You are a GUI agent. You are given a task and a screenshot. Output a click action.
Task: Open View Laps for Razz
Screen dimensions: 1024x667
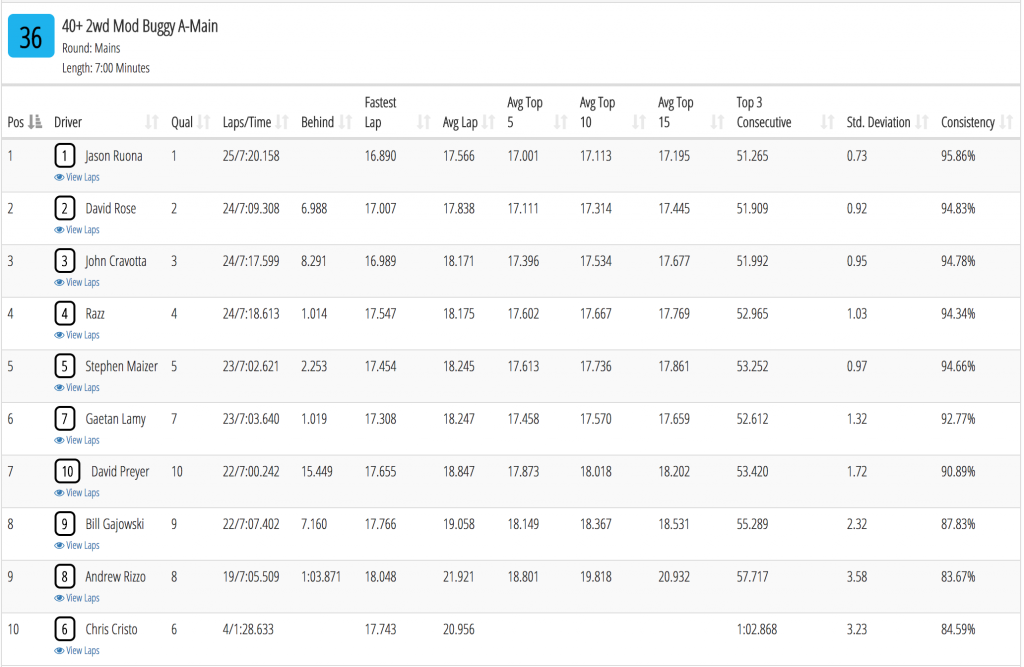77,335
